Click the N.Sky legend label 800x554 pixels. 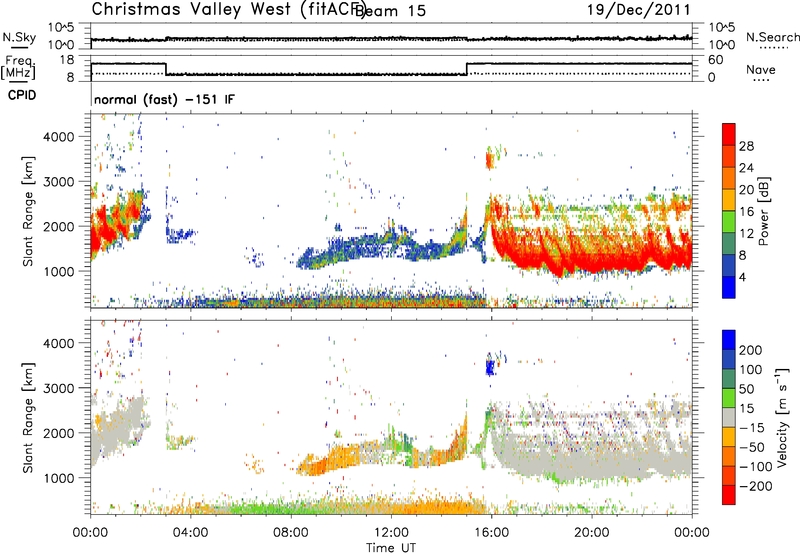19,37
